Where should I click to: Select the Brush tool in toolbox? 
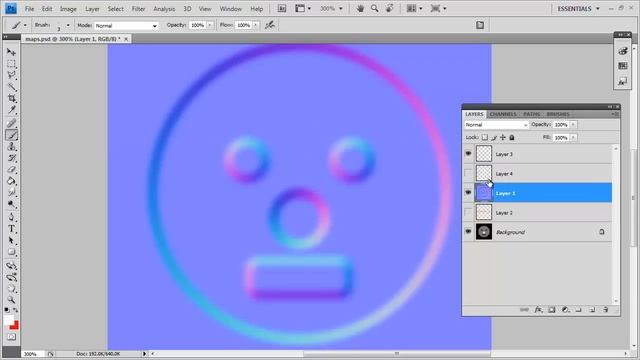(11, 135)
